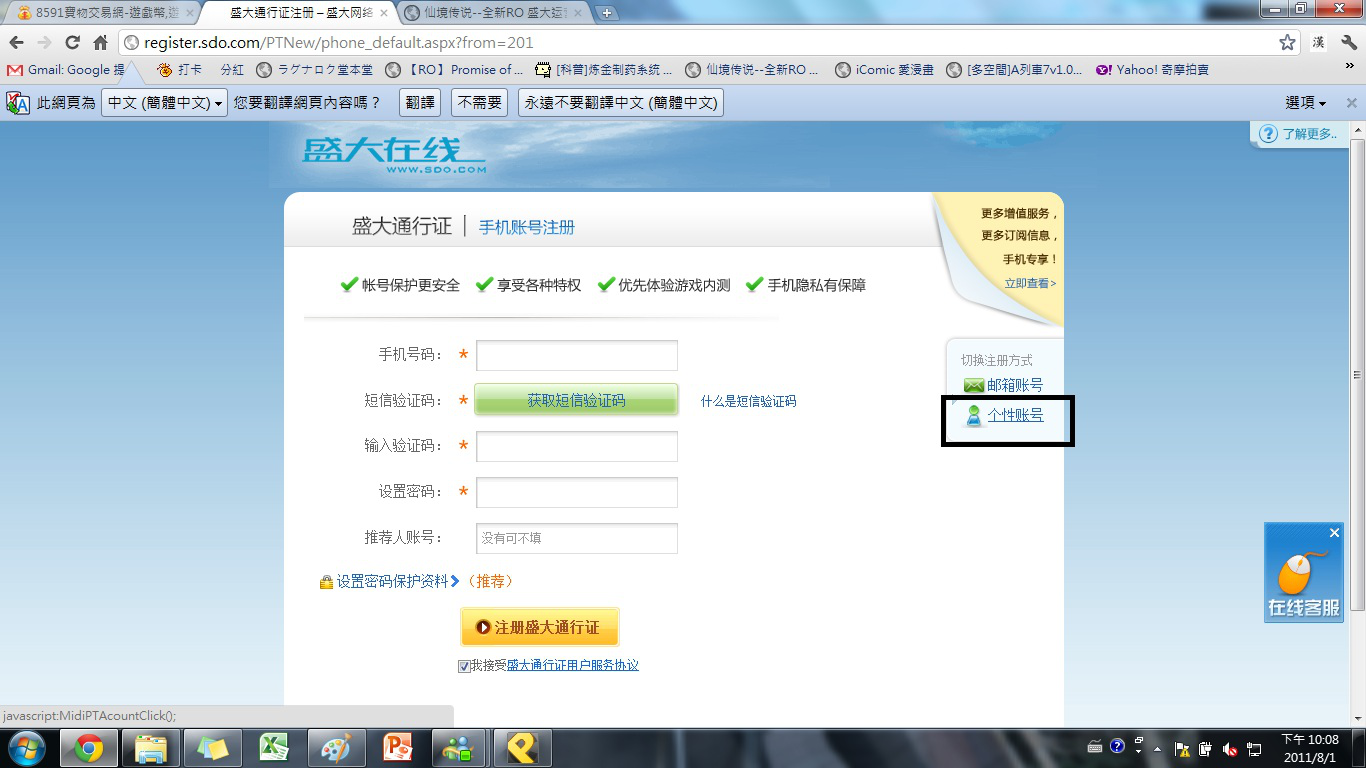Switch to the 仙境传说 全新RO tab

(x=490, y=13)
